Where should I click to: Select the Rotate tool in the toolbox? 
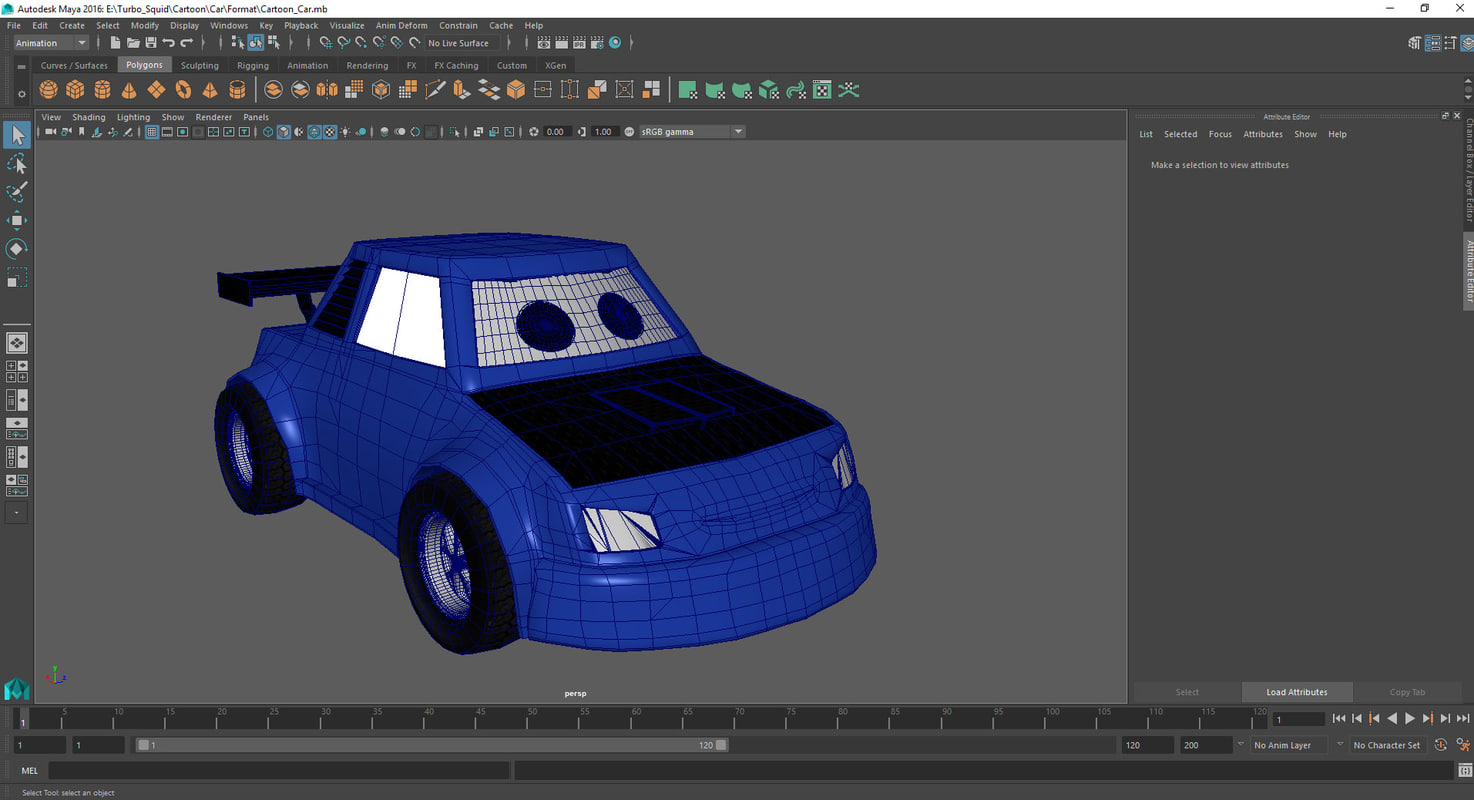point(17,249)
